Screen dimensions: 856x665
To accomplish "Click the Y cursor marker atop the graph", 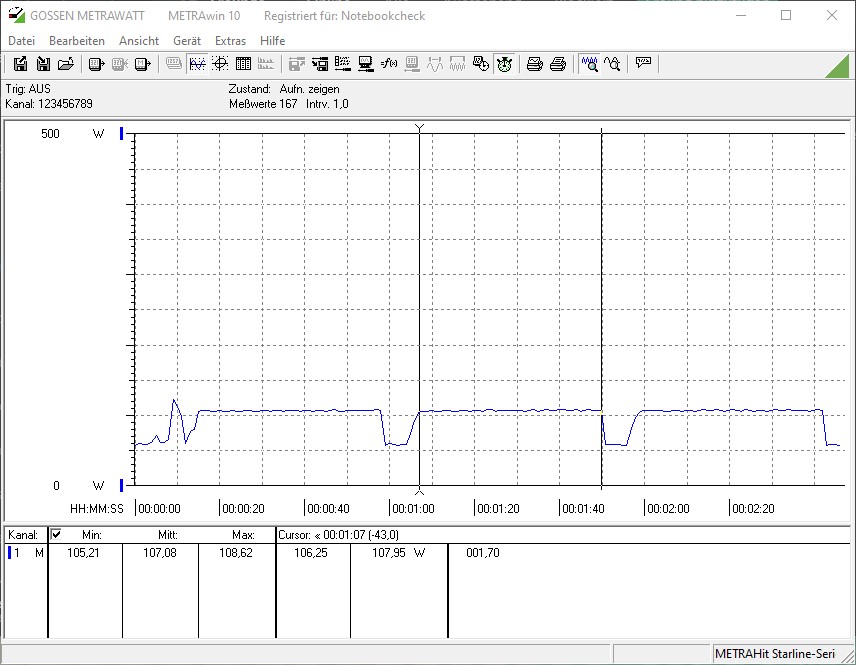I will (x=419, y=128).
